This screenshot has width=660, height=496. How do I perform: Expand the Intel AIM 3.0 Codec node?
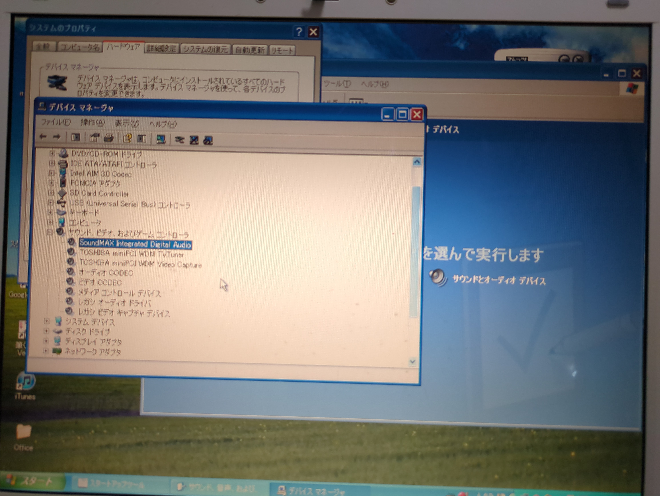point(51,173)
